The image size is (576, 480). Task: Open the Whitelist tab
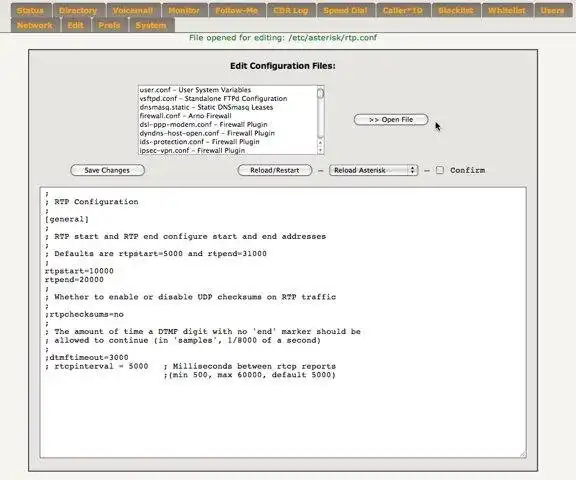(x=507, y=11)
